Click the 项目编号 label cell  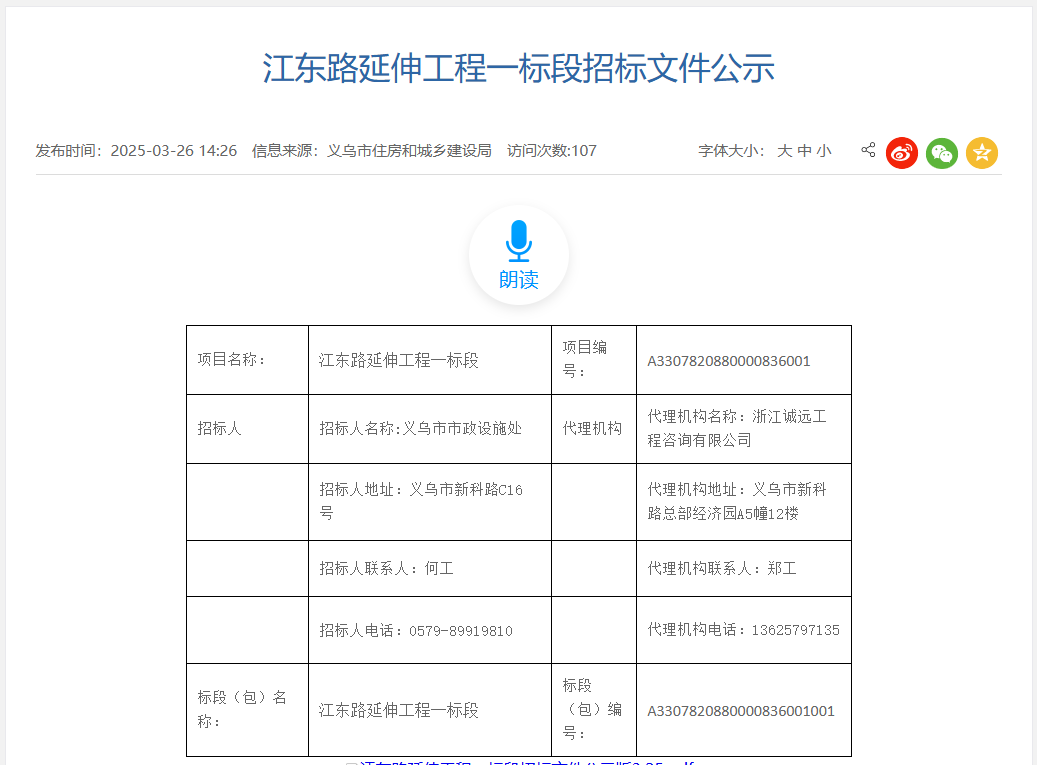(x=594, y=360)
